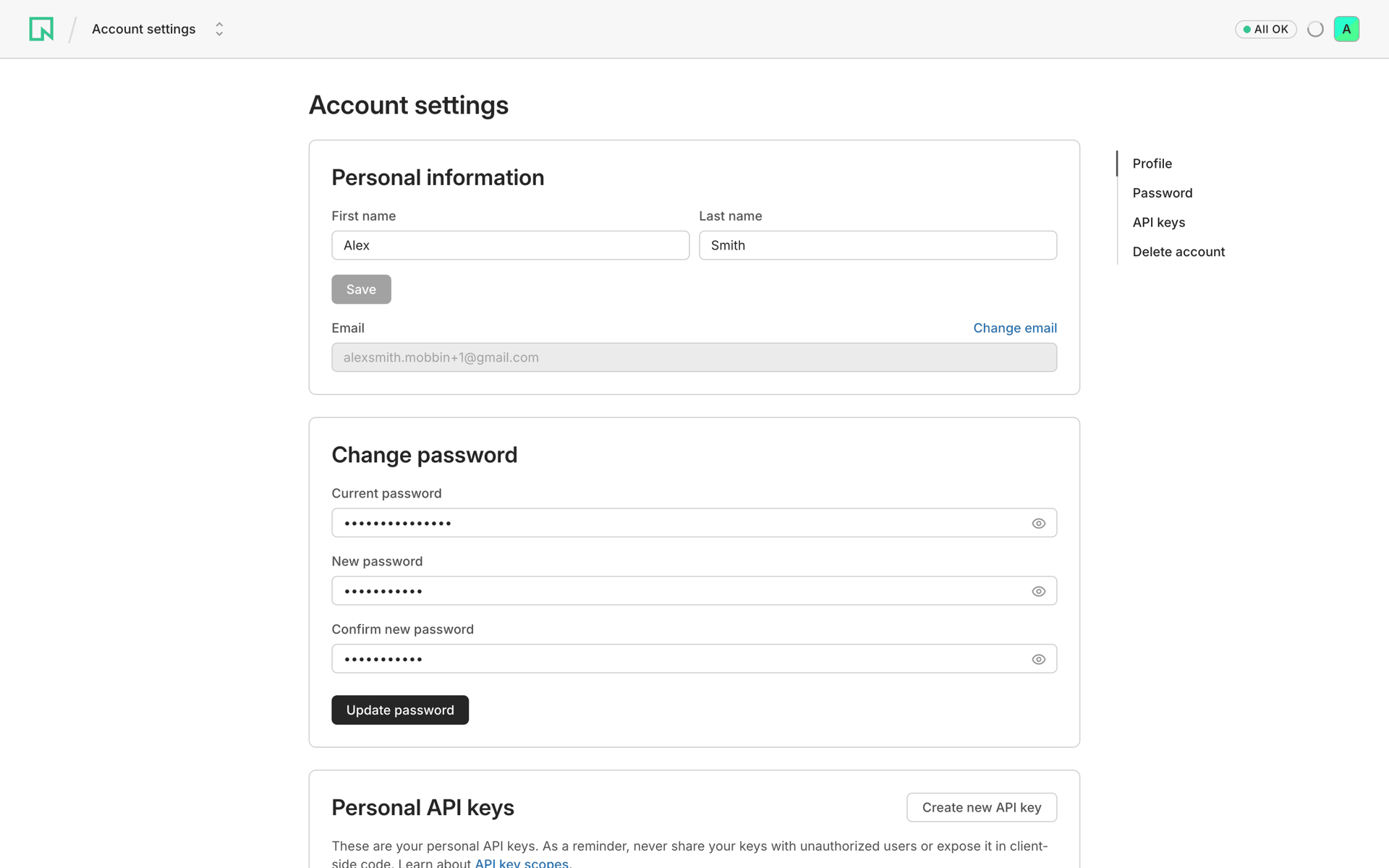
Task: Open the All OK status badge
Action: 1265,29
